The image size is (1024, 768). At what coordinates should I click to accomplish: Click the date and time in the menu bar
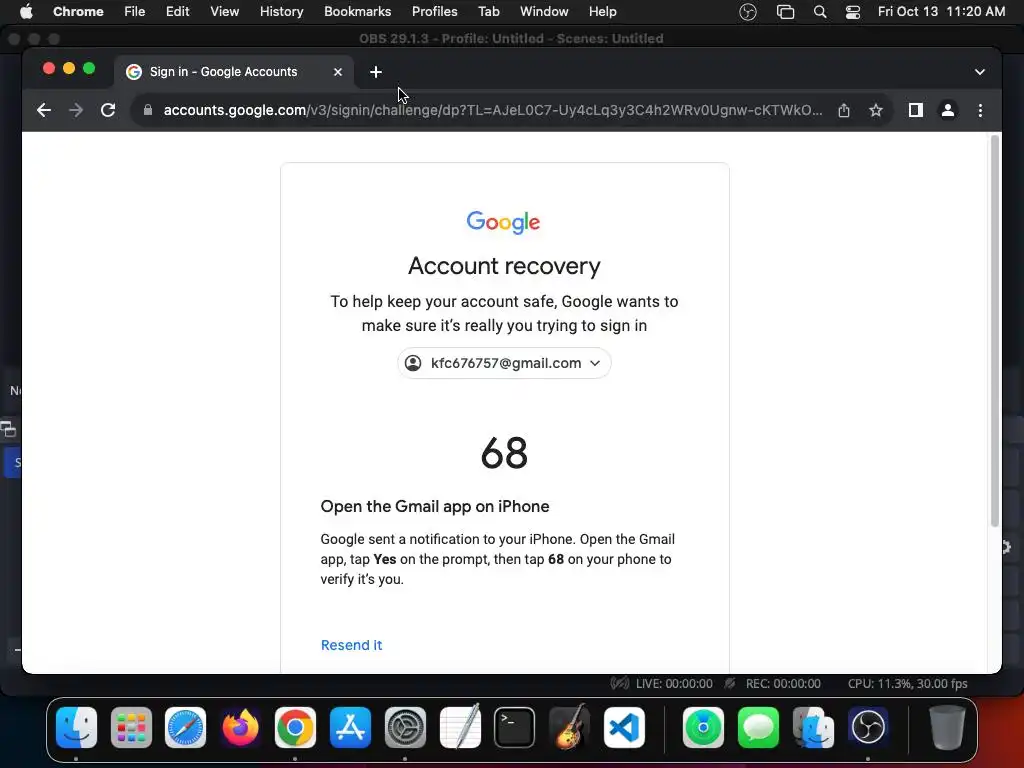(941, 12)
